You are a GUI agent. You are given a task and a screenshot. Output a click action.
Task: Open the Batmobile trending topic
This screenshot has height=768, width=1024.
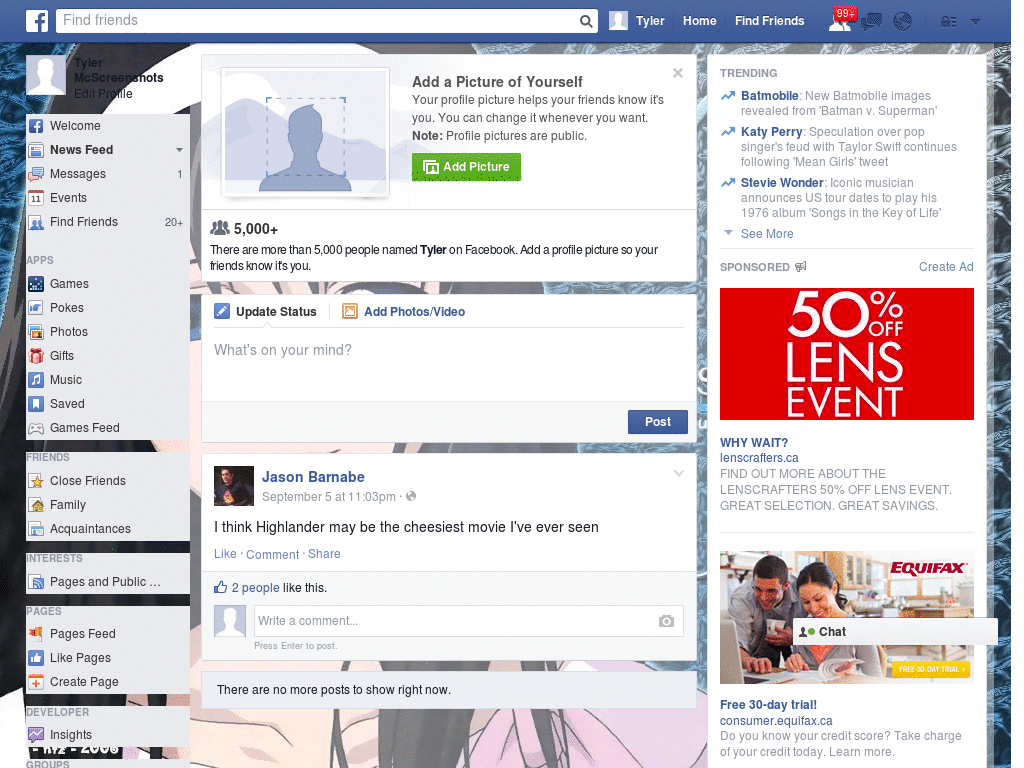pyautogui.click(x=769, y=96)
